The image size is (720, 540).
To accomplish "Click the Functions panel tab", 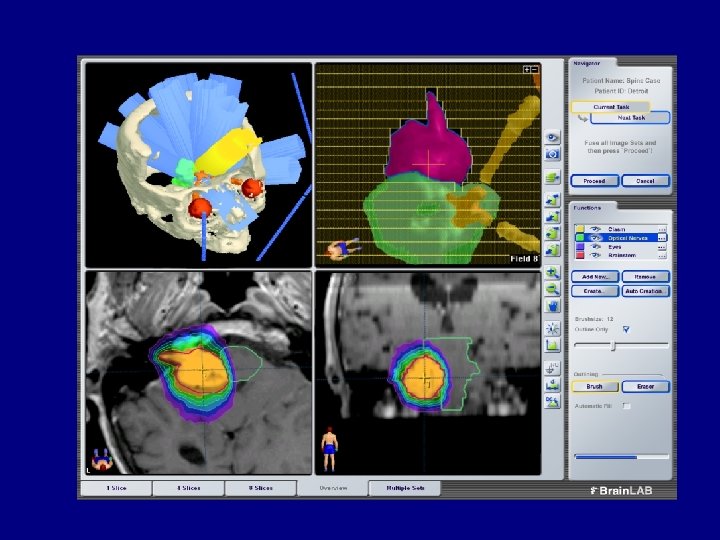I will pyautogui.click(x=592, y=208).
